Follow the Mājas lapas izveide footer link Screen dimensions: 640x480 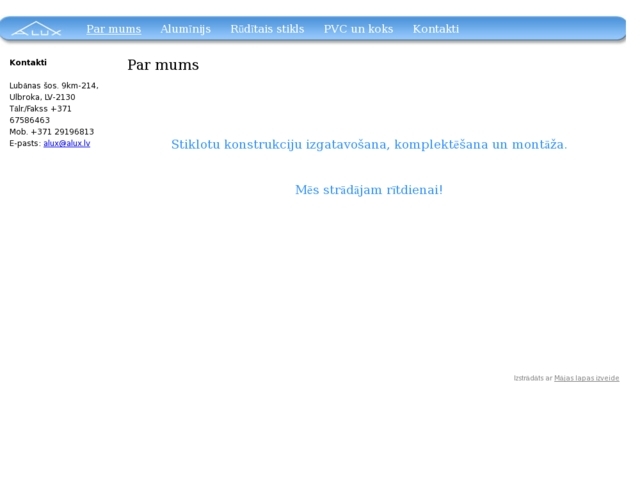coord(587,378)
